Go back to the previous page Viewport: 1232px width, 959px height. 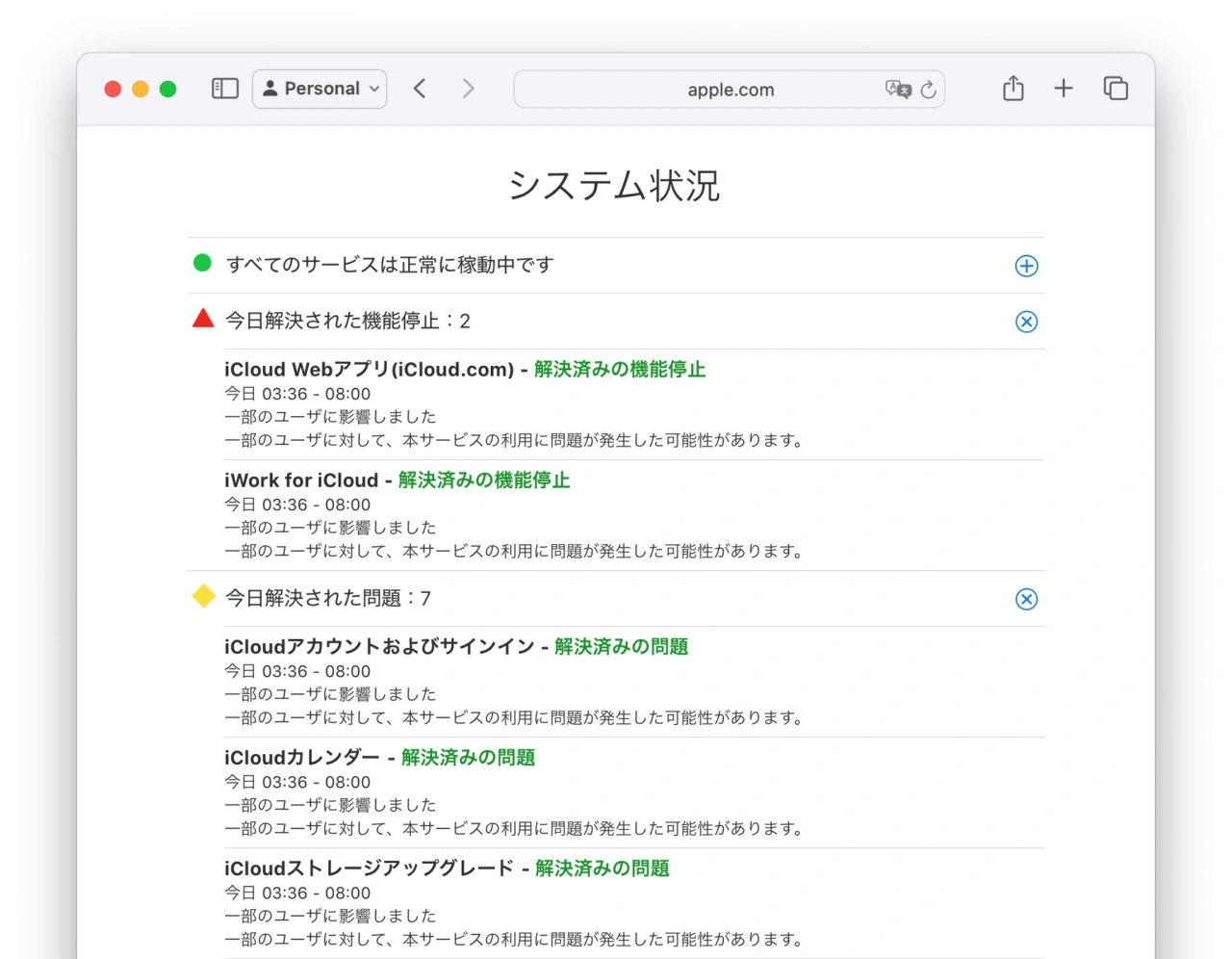click(420, 89)
